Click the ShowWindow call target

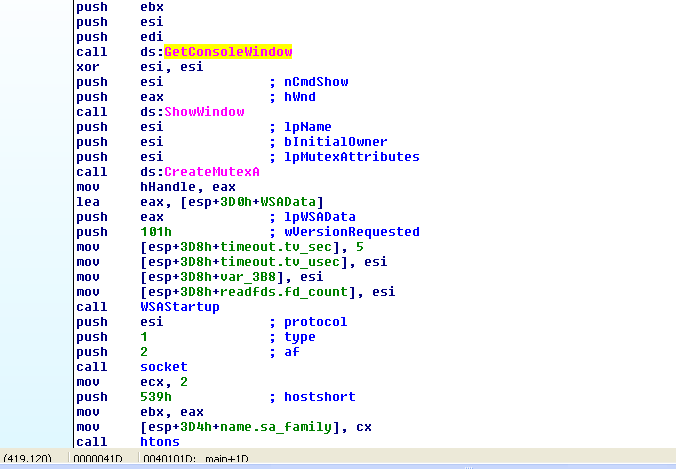[x=204, y=112]
